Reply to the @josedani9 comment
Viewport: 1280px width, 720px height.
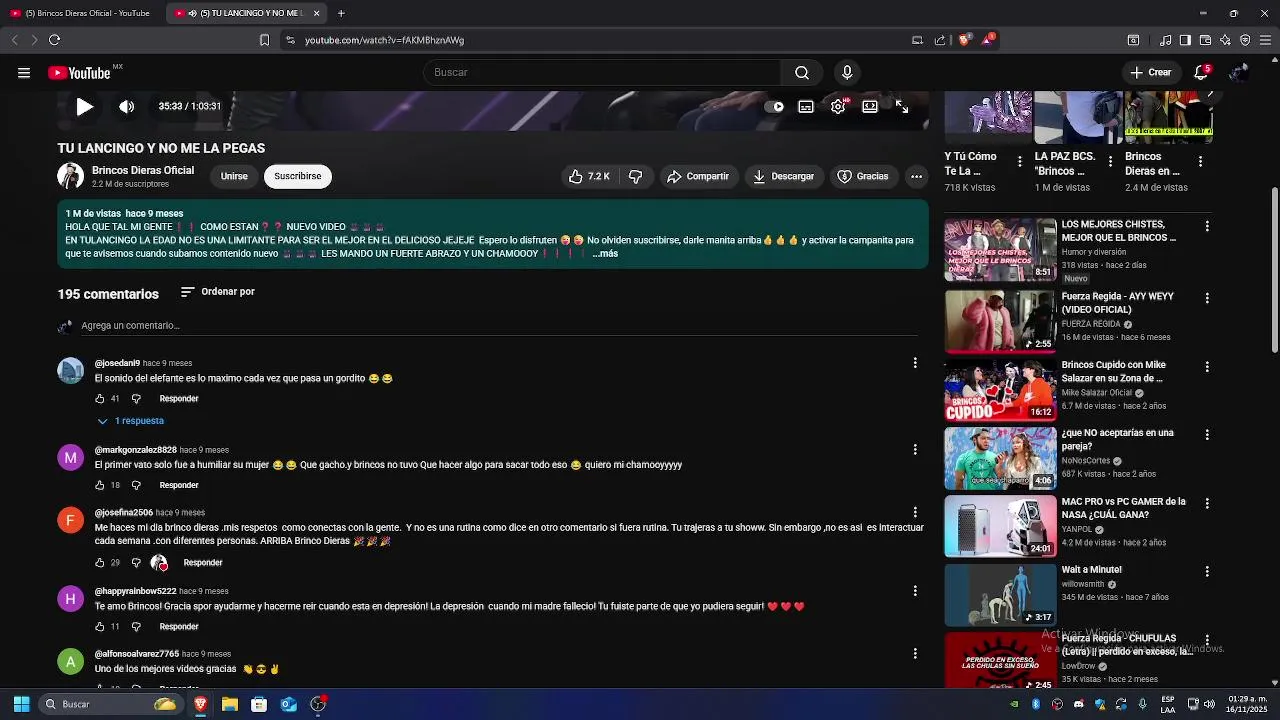click(179, 399)
